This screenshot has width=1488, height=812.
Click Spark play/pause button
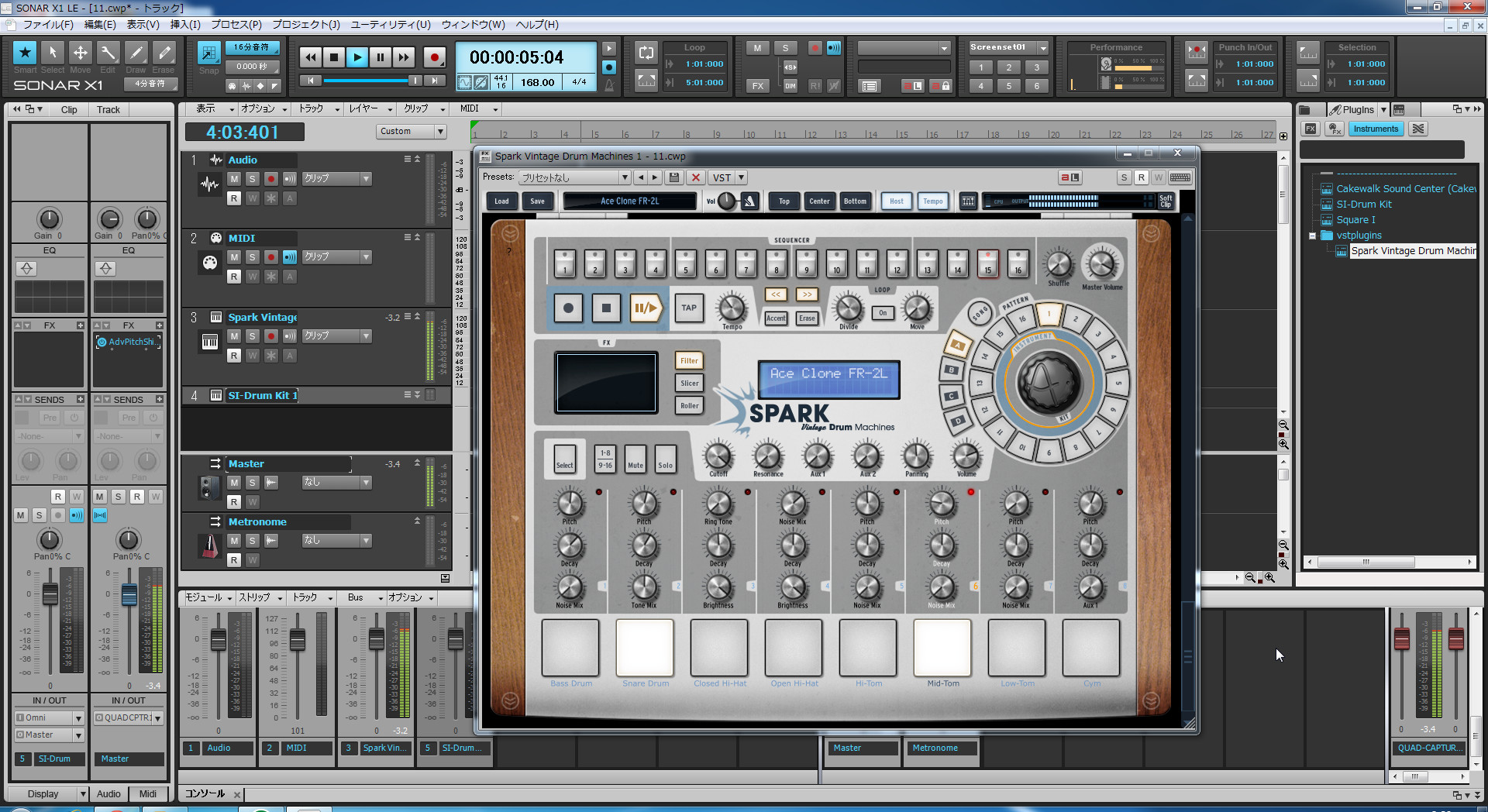(x=646, y=308)
